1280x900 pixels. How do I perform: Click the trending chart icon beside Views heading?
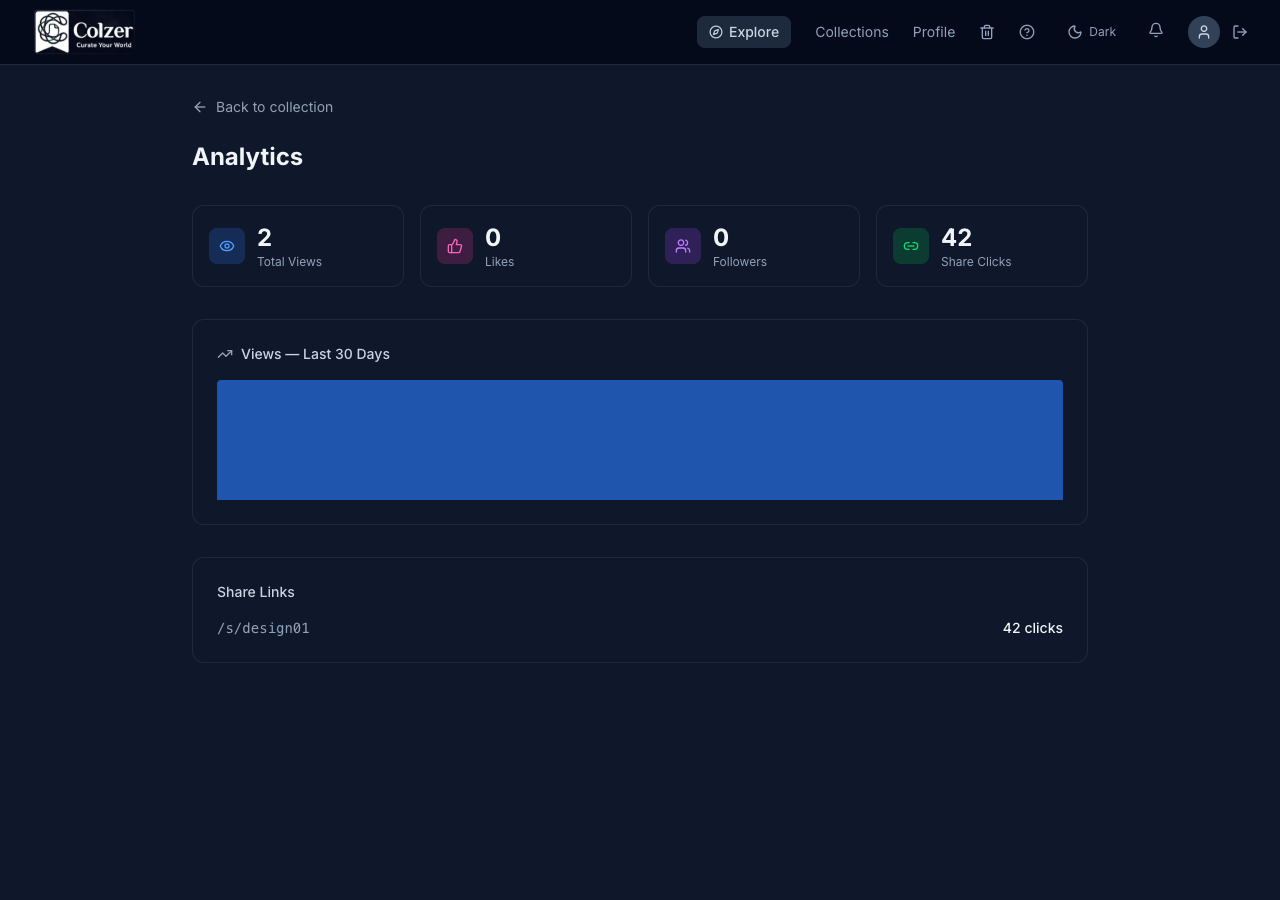pyautogui.click(x=224, y=354)
